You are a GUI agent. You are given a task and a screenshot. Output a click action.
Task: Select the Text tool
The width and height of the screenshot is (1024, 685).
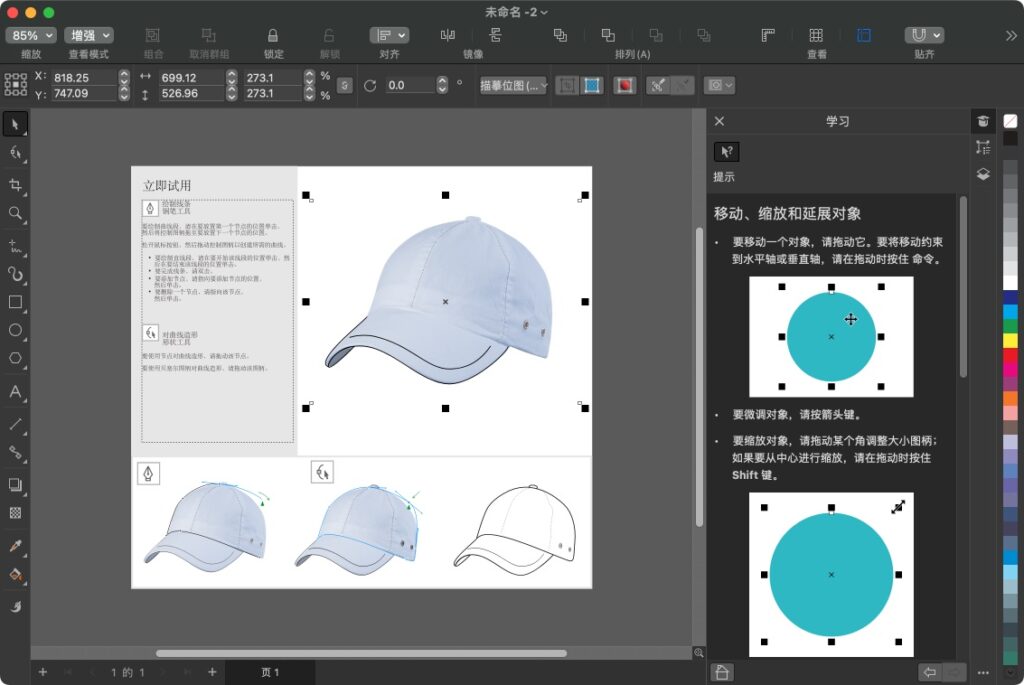pyautogui.click(x=14, y=393)
